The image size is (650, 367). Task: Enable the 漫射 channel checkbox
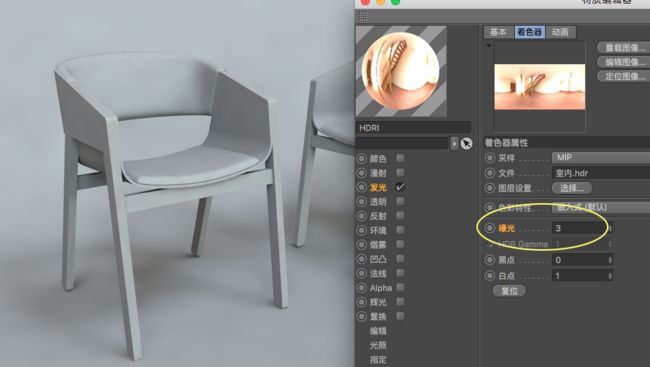click(400, 173)
